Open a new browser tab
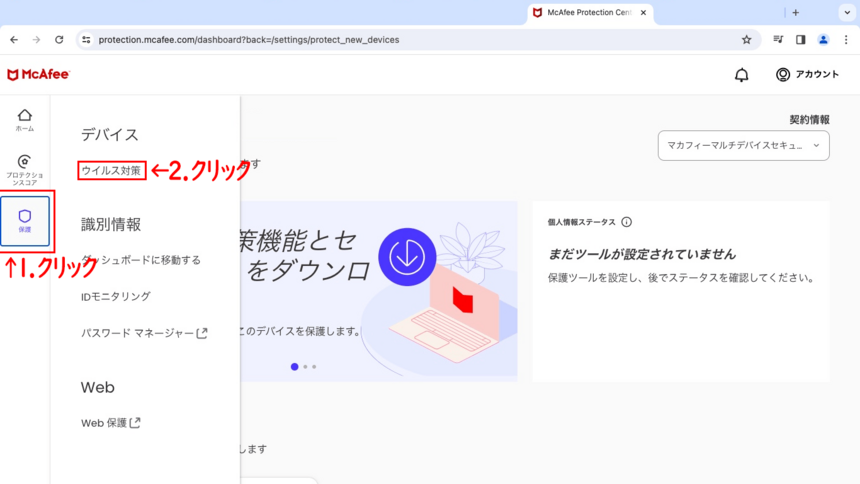Viewport: 860px width, 484px height. [x=796, y=13]
